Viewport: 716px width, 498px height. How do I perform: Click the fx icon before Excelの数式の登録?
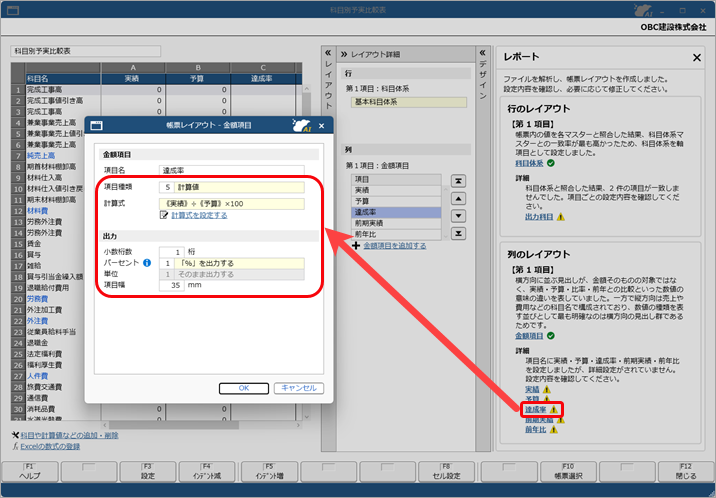click(x=16, y=446)
